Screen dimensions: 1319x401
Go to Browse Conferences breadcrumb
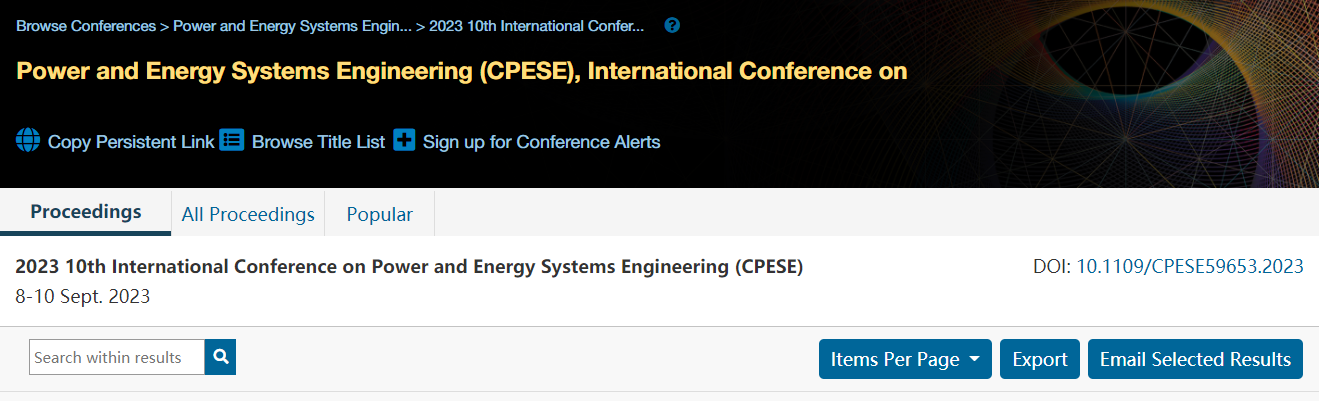point(86,26)
